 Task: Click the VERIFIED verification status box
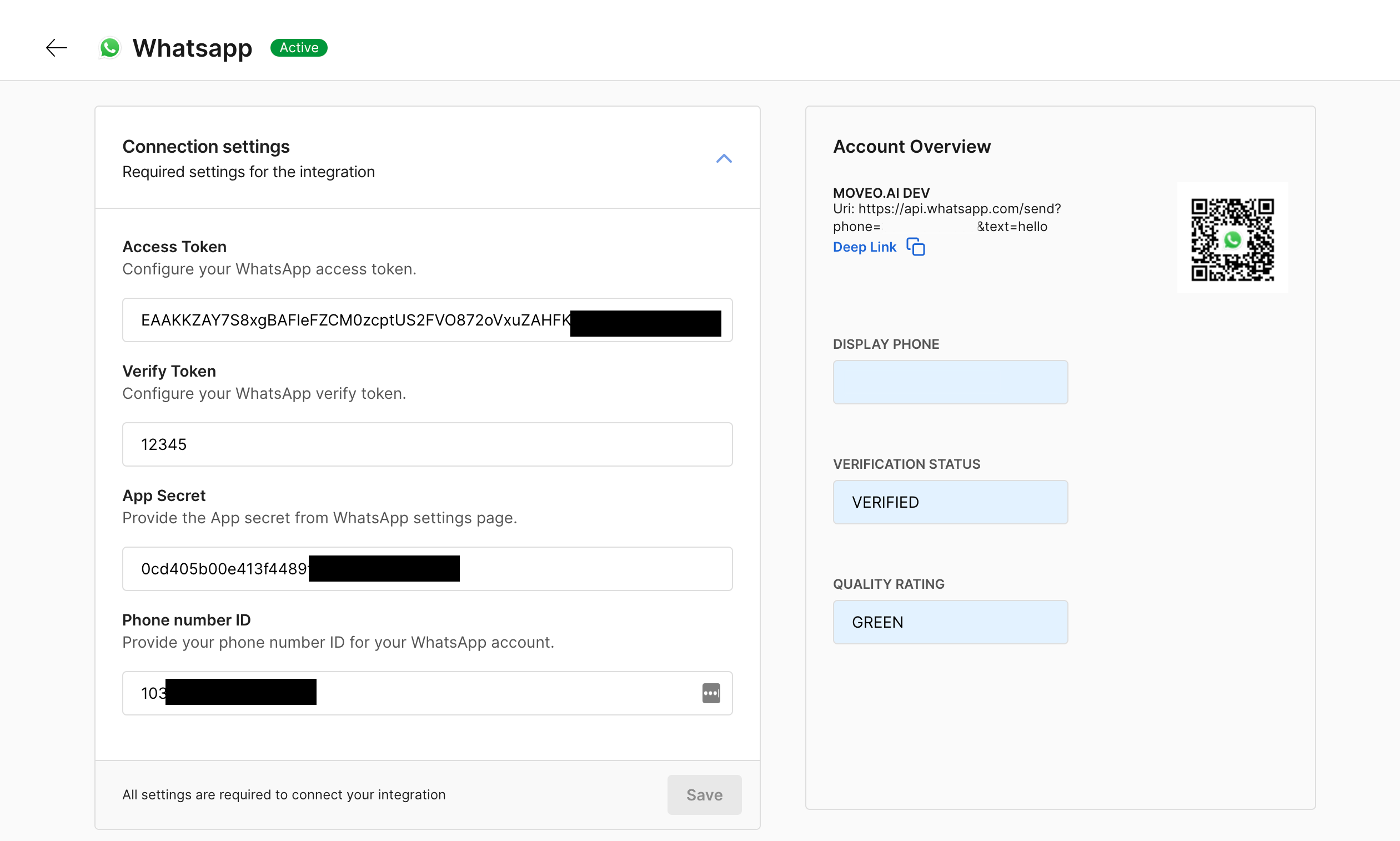[x=950, y=502]
